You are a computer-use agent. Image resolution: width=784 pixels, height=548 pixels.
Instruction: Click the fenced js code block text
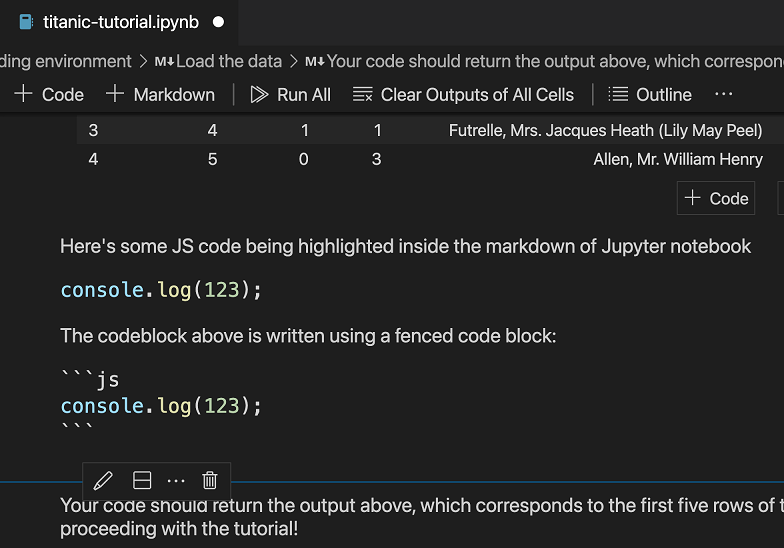(160, 405)
